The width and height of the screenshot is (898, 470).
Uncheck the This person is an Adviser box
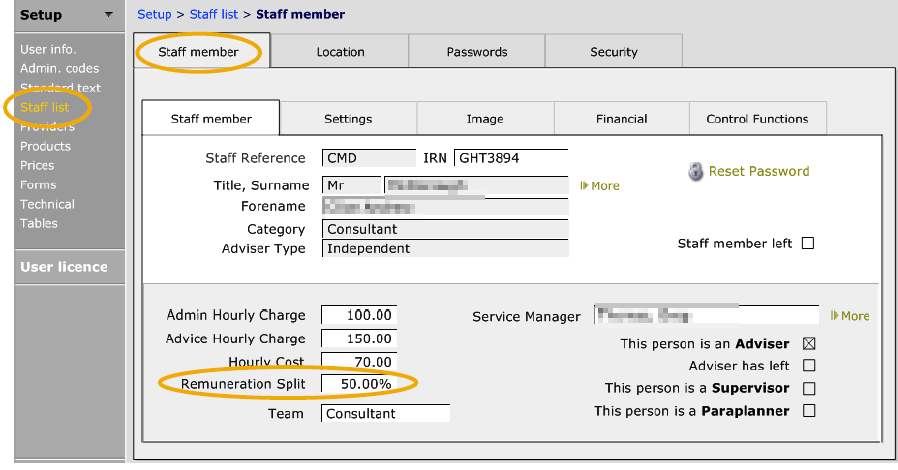809,343
